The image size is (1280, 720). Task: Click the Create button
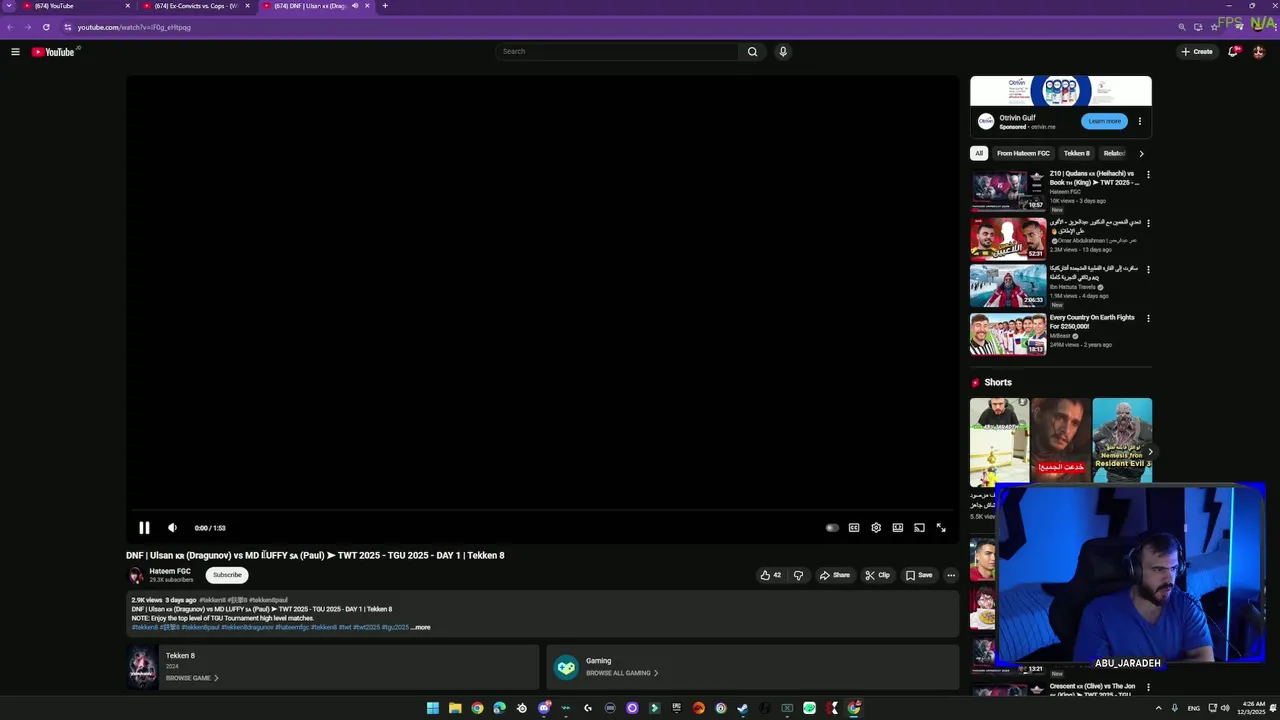coord(1197,52)
